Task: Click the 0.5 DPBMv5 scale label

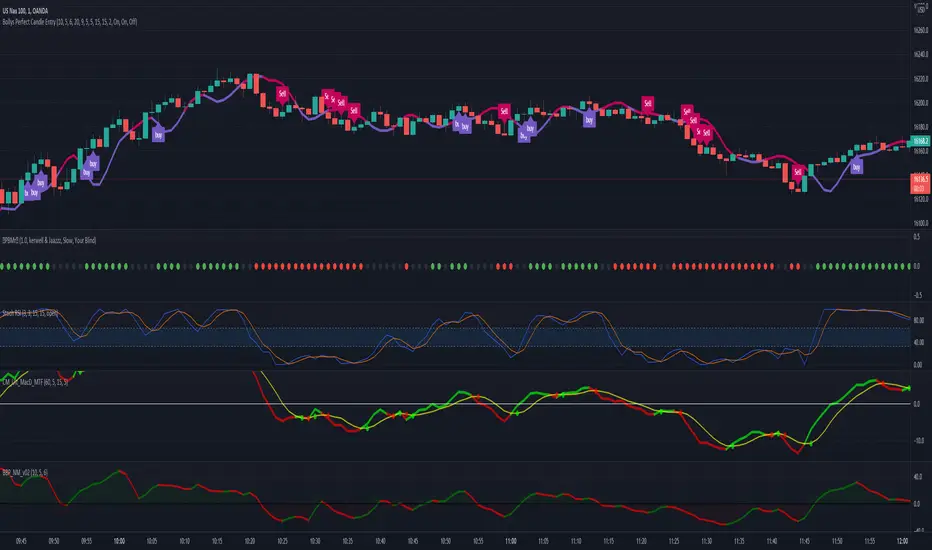Action: click(x=917, y=237)
